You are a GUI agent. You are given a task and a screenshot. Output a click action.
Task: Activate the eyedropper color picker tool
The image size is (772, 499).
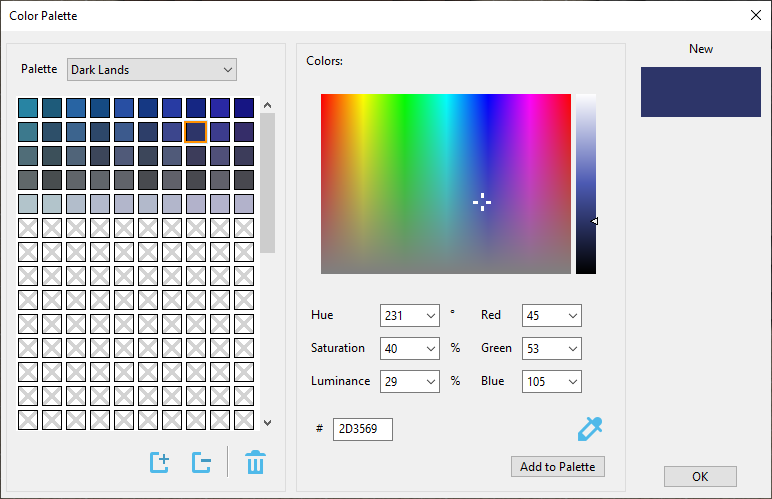click(x=590, y=429)
